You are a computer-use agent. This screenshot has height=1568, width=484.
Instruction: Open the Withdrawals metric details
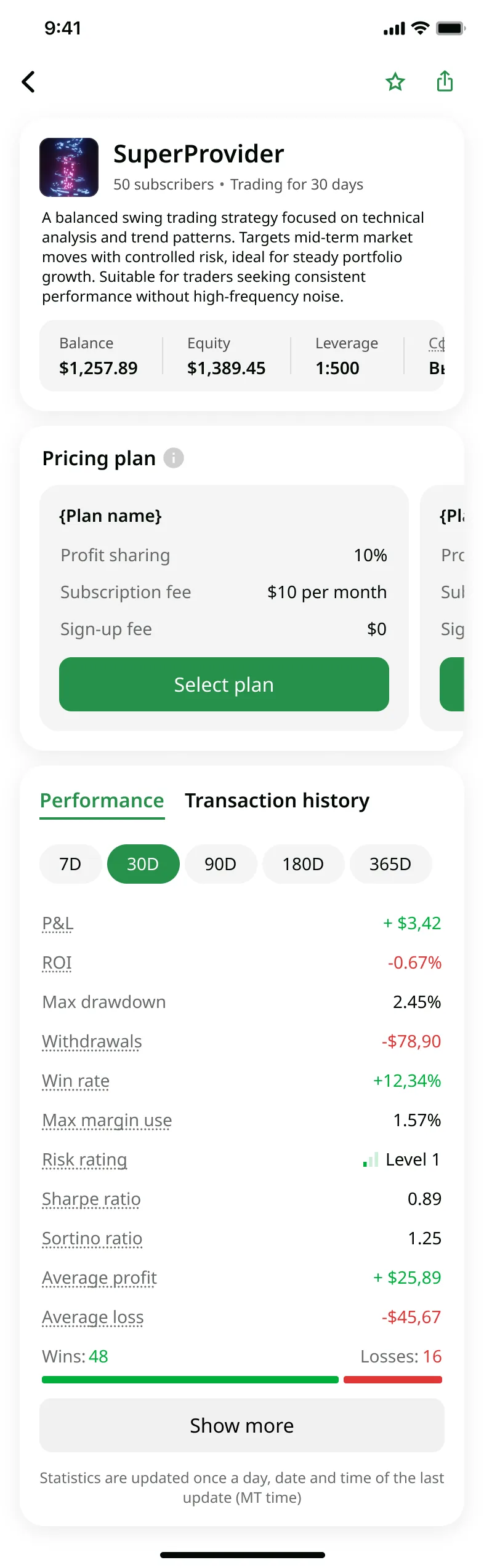pyautogui.click(x=91, y=1041)
